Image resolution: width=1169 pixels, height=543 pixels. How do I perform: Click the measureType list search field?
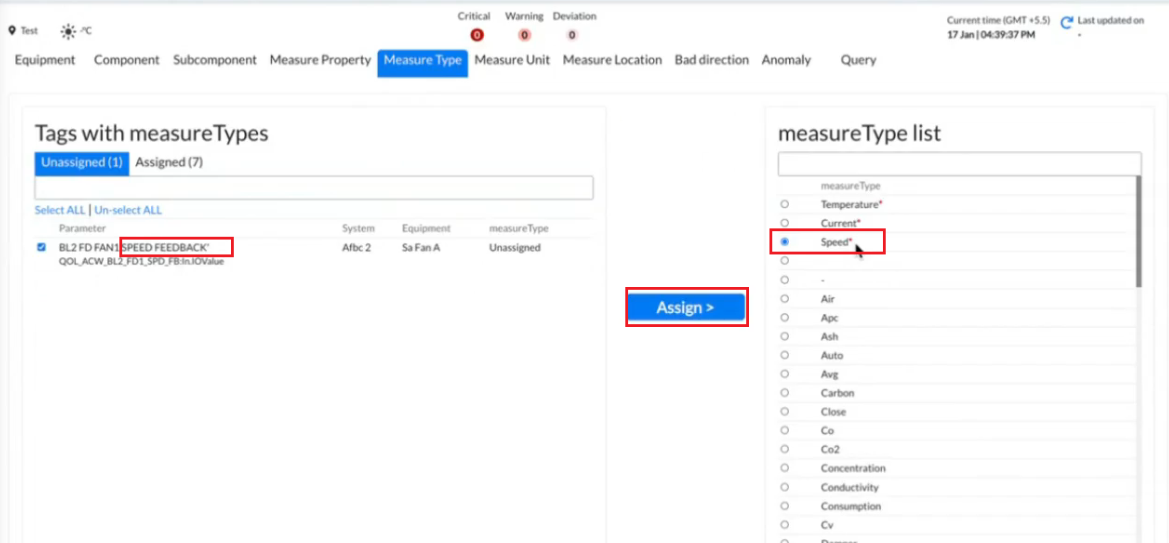click(959, 163)
